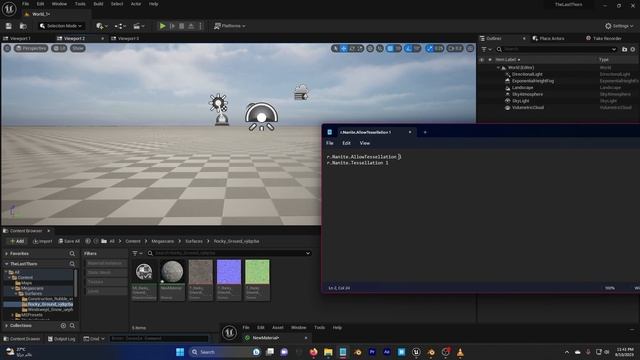Open the Add content (plus cube) toolbar dropdown
Viewport: 640px width, 360px height.
pyautogui.click(x=102, y=26)
